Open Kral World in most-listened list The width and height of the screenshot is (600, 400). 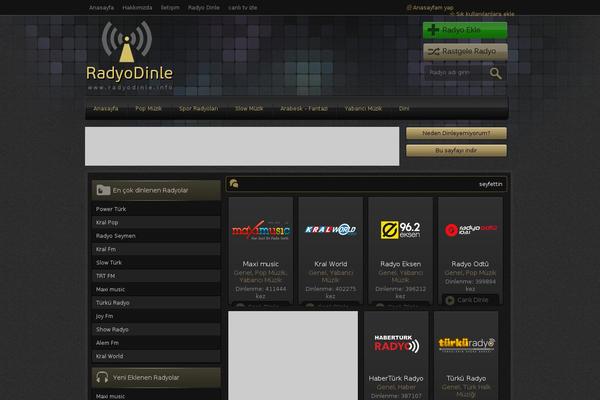[156, 356]
